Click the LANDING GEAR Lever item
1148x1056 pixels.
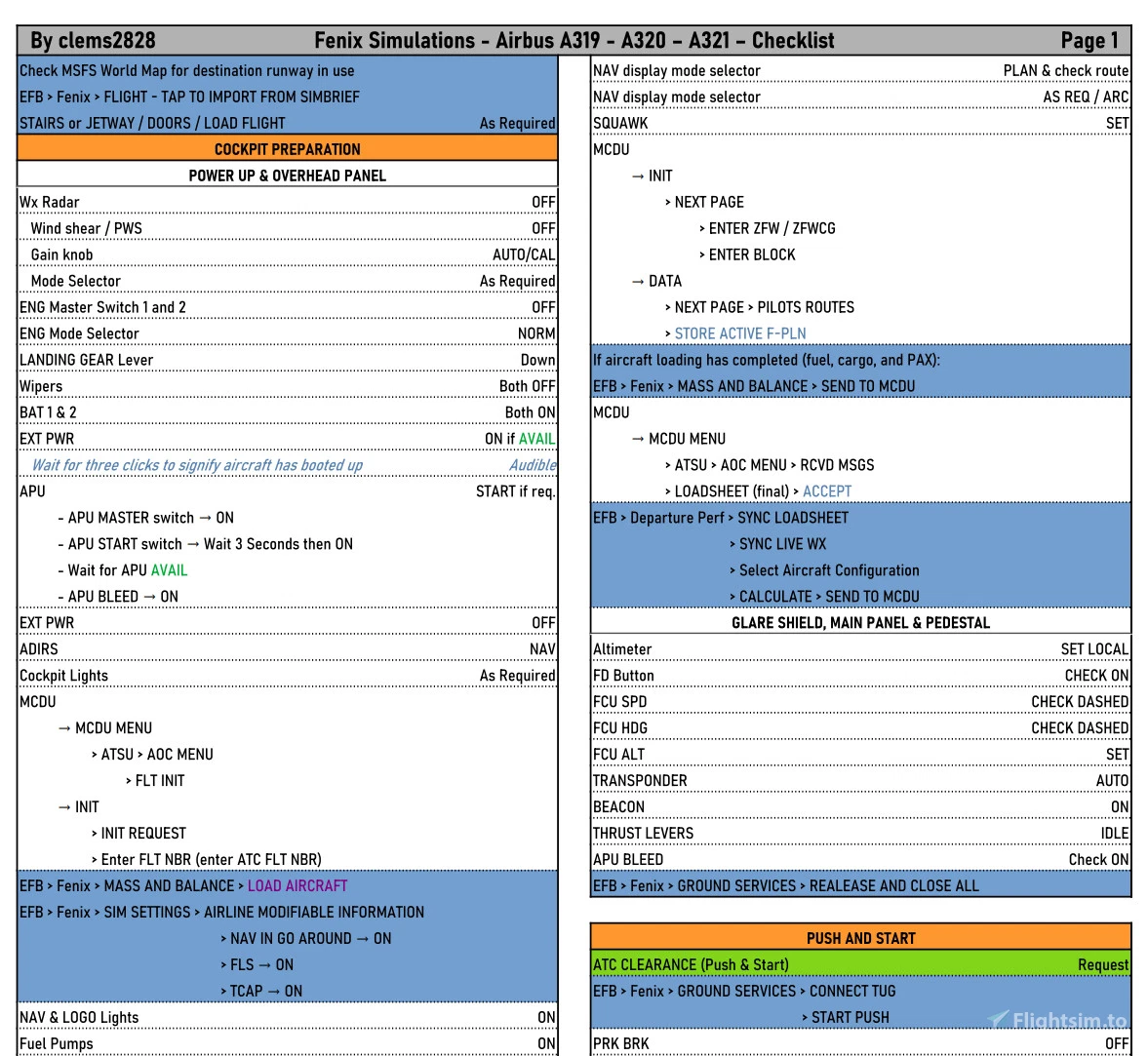87,360
